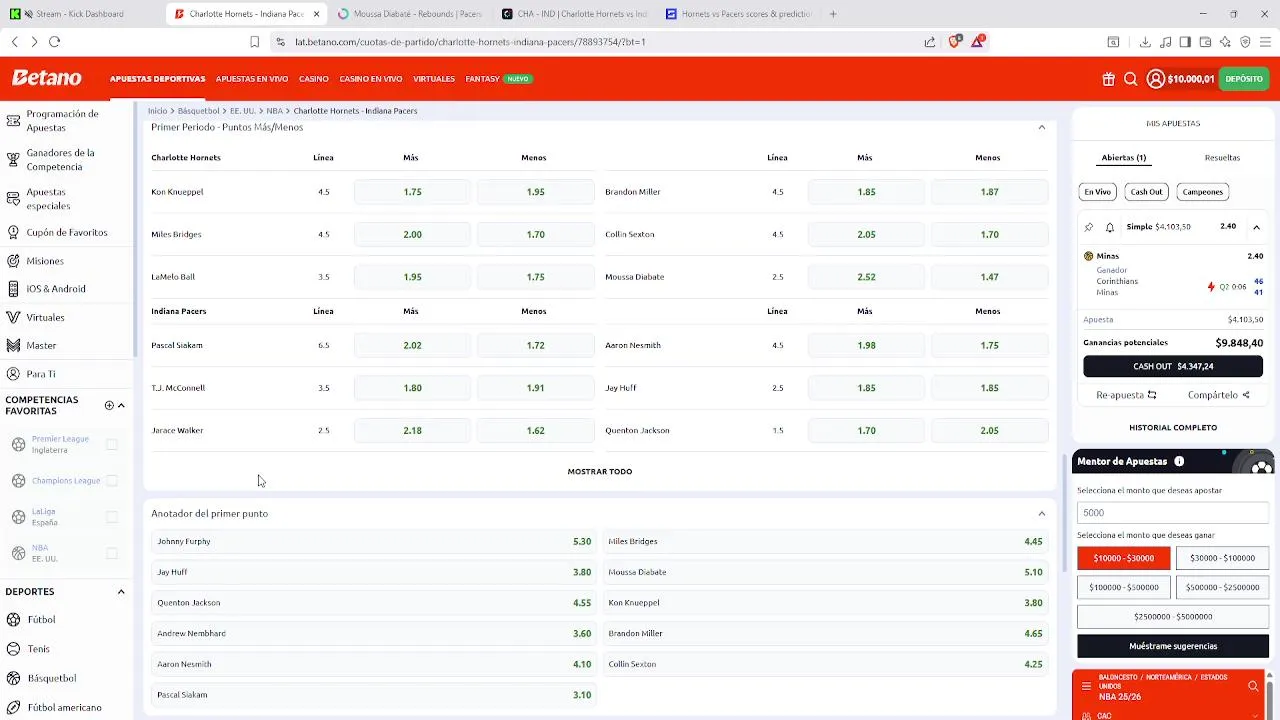Collapse the Competencias Favoritas list

(x=121, y=405)
